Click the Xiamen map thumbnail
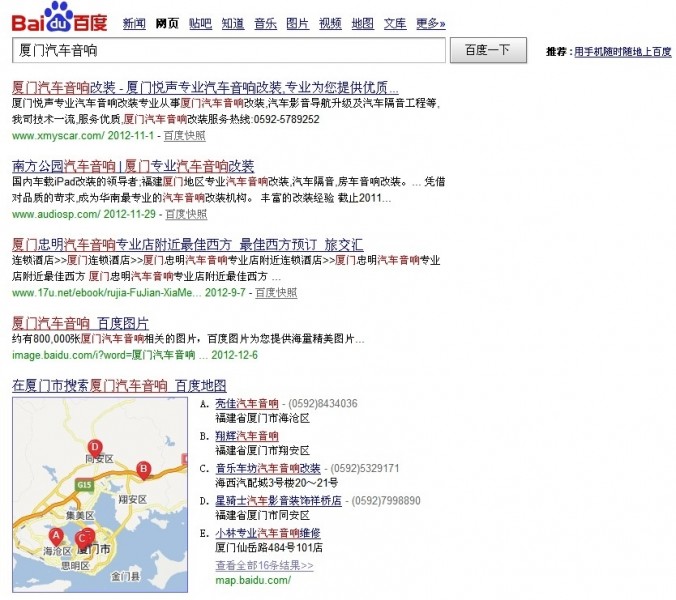This screenshot has width=676, height=600. click(x=100, y=495)
